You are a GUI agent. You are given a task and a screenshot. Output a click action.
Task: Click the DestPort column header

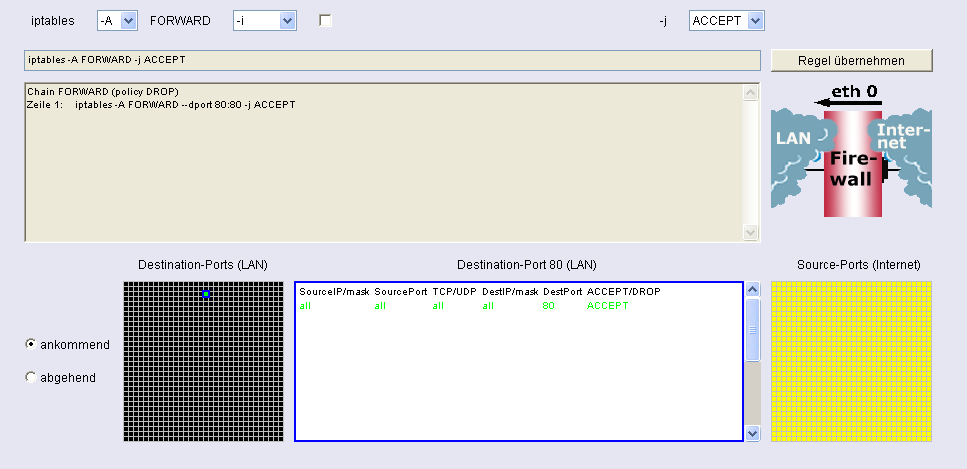click(562, 291)
